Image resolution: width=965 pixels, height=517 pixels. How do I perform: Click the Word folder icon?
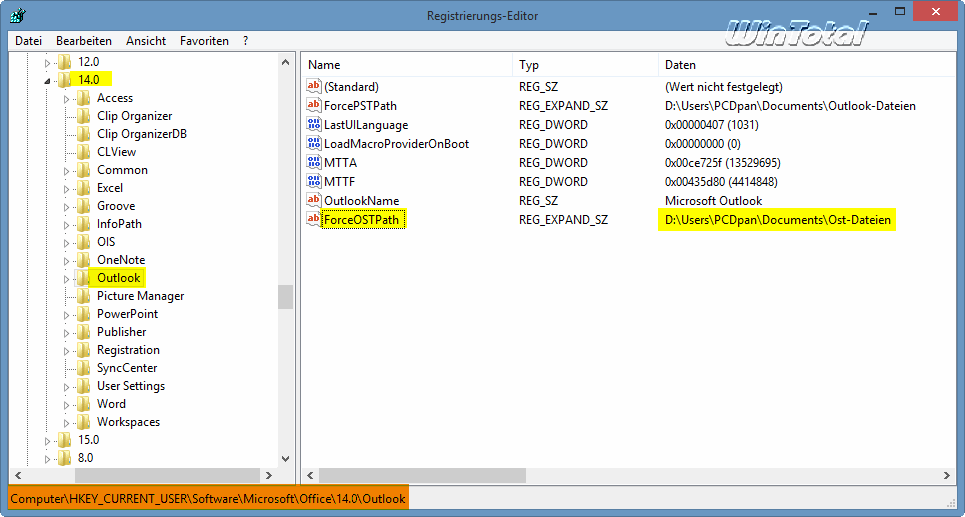[x=84, y=404]
